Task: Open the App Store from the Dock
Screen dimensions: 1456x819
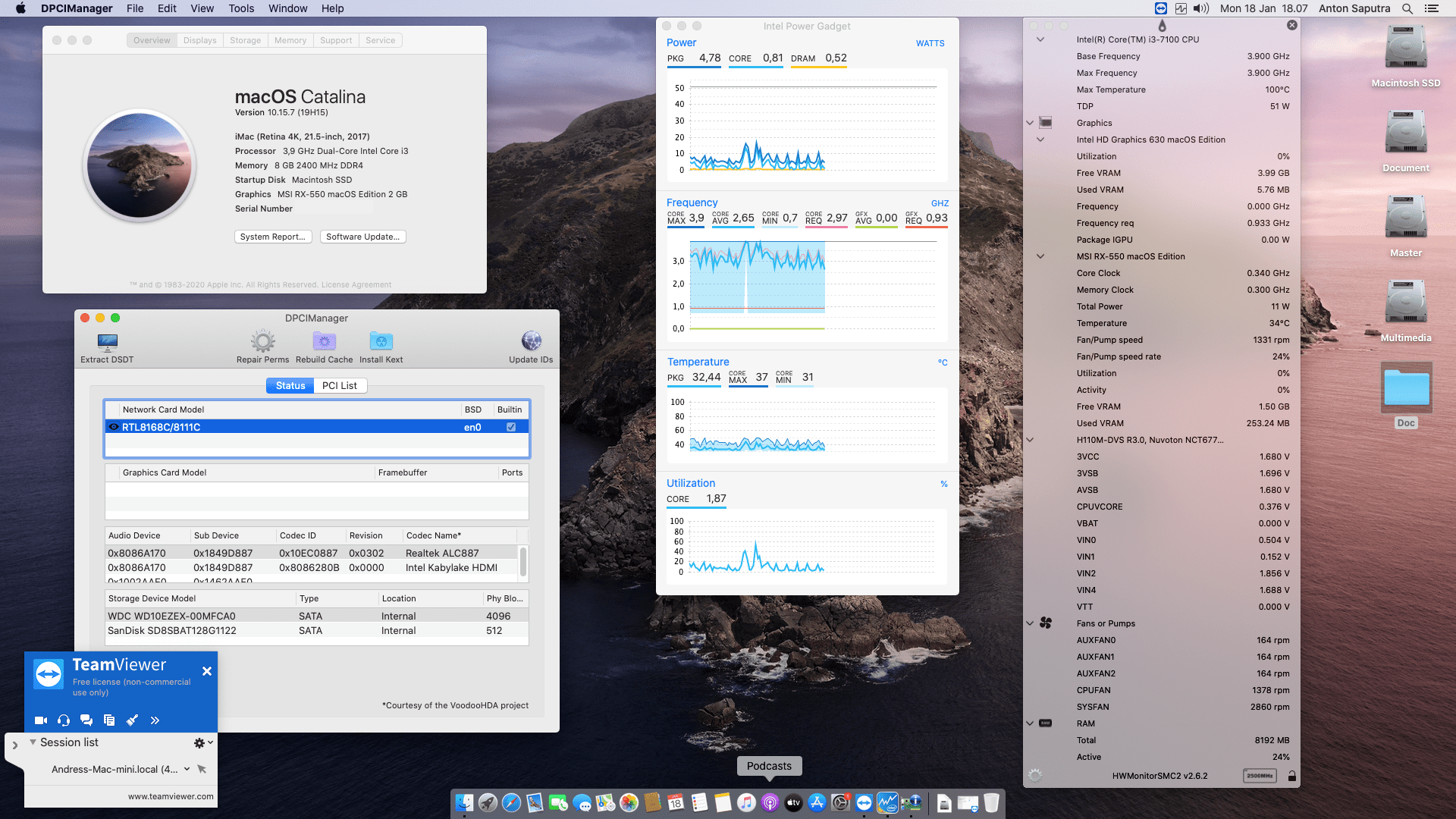Action: [x=817, y=802]
